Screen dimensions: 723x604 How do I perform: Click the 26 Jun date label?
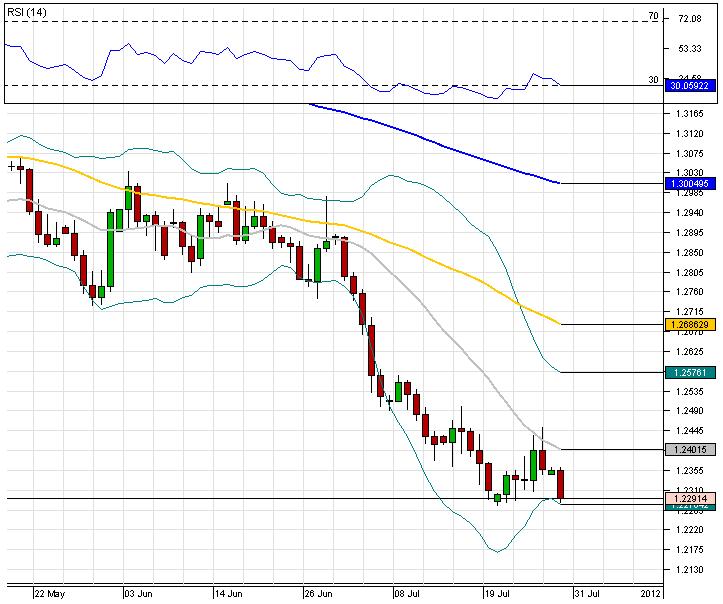[x=317, y=593]
